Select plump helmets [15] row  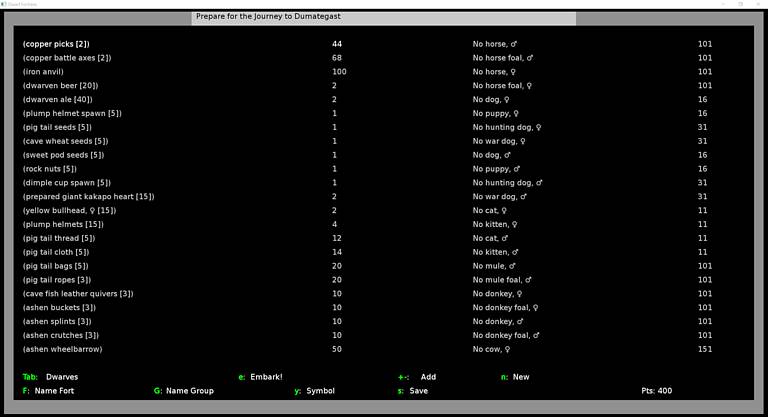(63, 224)
